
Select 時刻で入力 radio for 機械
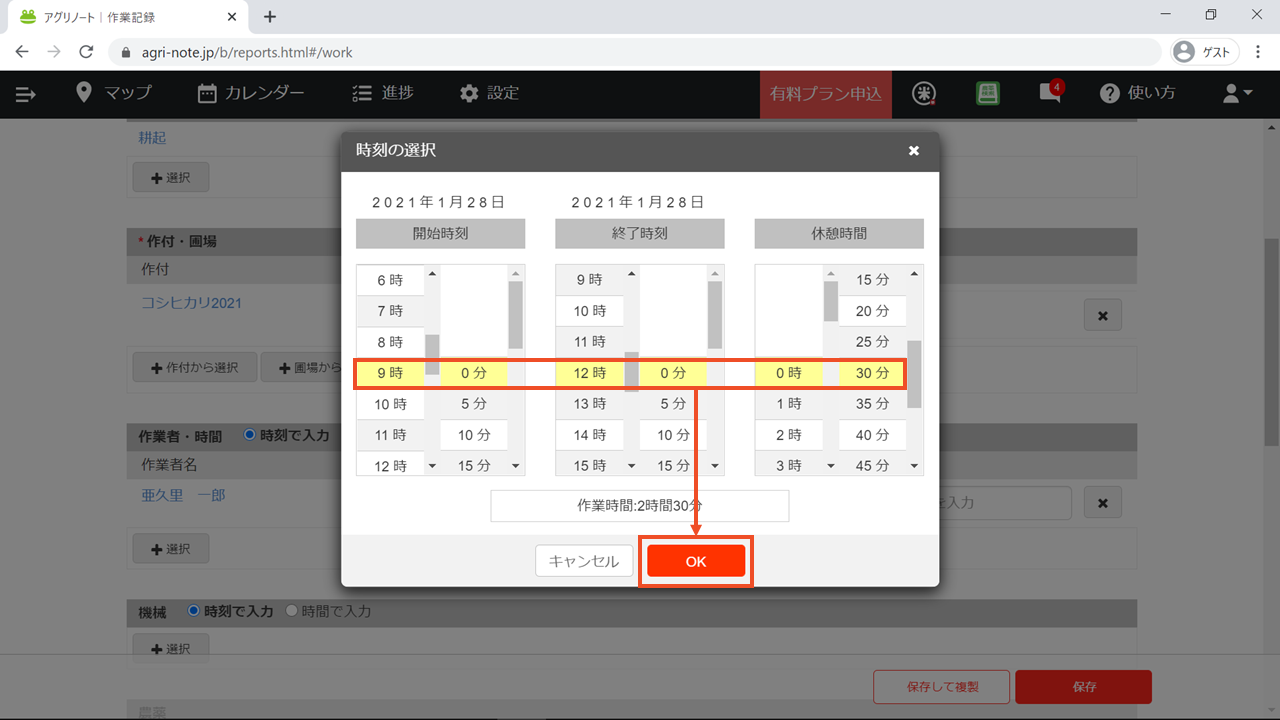pyautogui.click(x=195, y=610)
